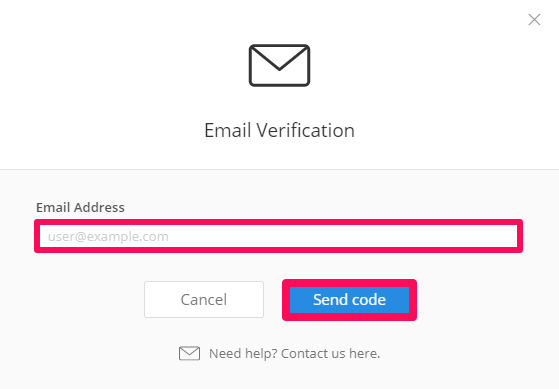Dismiss dialog using the X icon
The height and width of the screenshot is (389, 559).
click(x=534, y=20)
